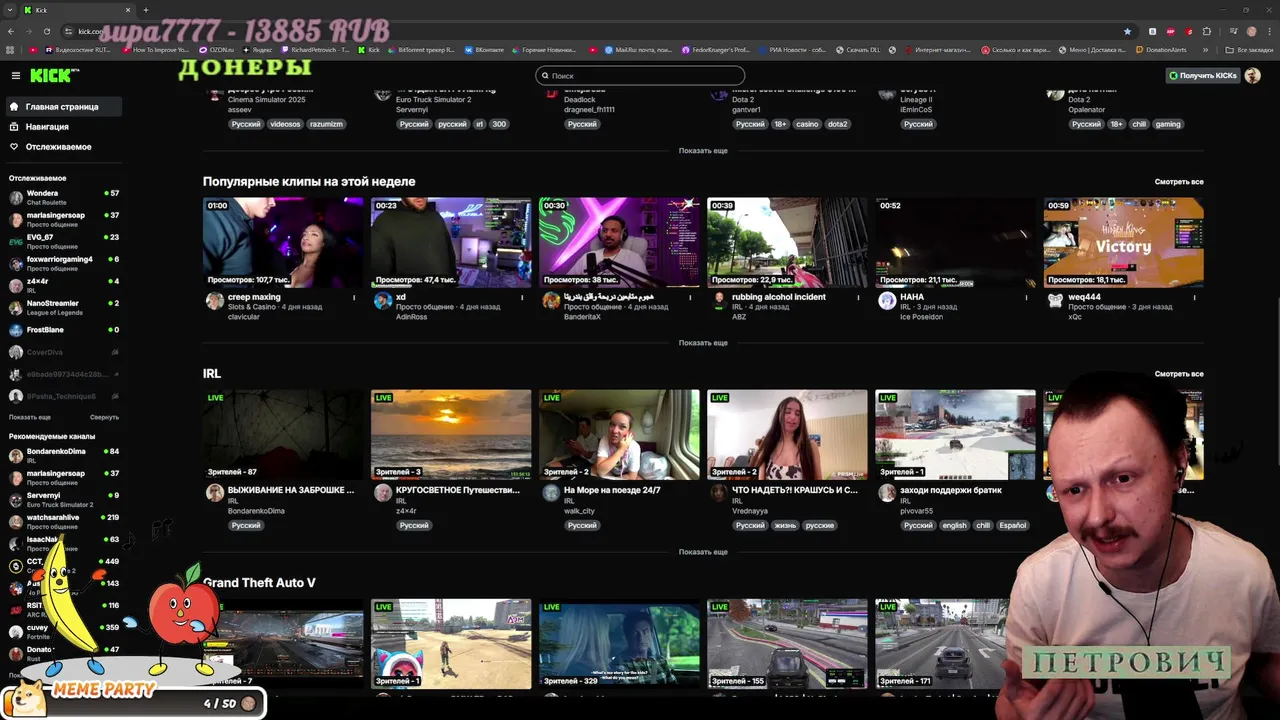Viewport: 1280px width, 720px height.
Task: Open clavicular avatar under creep maxing clip
Action: coord(214,301)
